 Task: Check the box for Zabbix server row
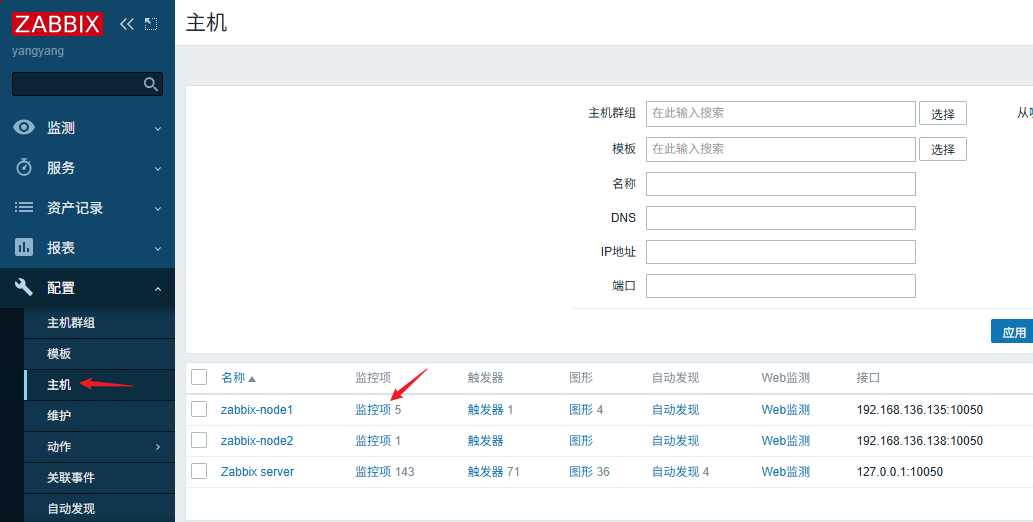pyautogui.click(x=199, y=471)
